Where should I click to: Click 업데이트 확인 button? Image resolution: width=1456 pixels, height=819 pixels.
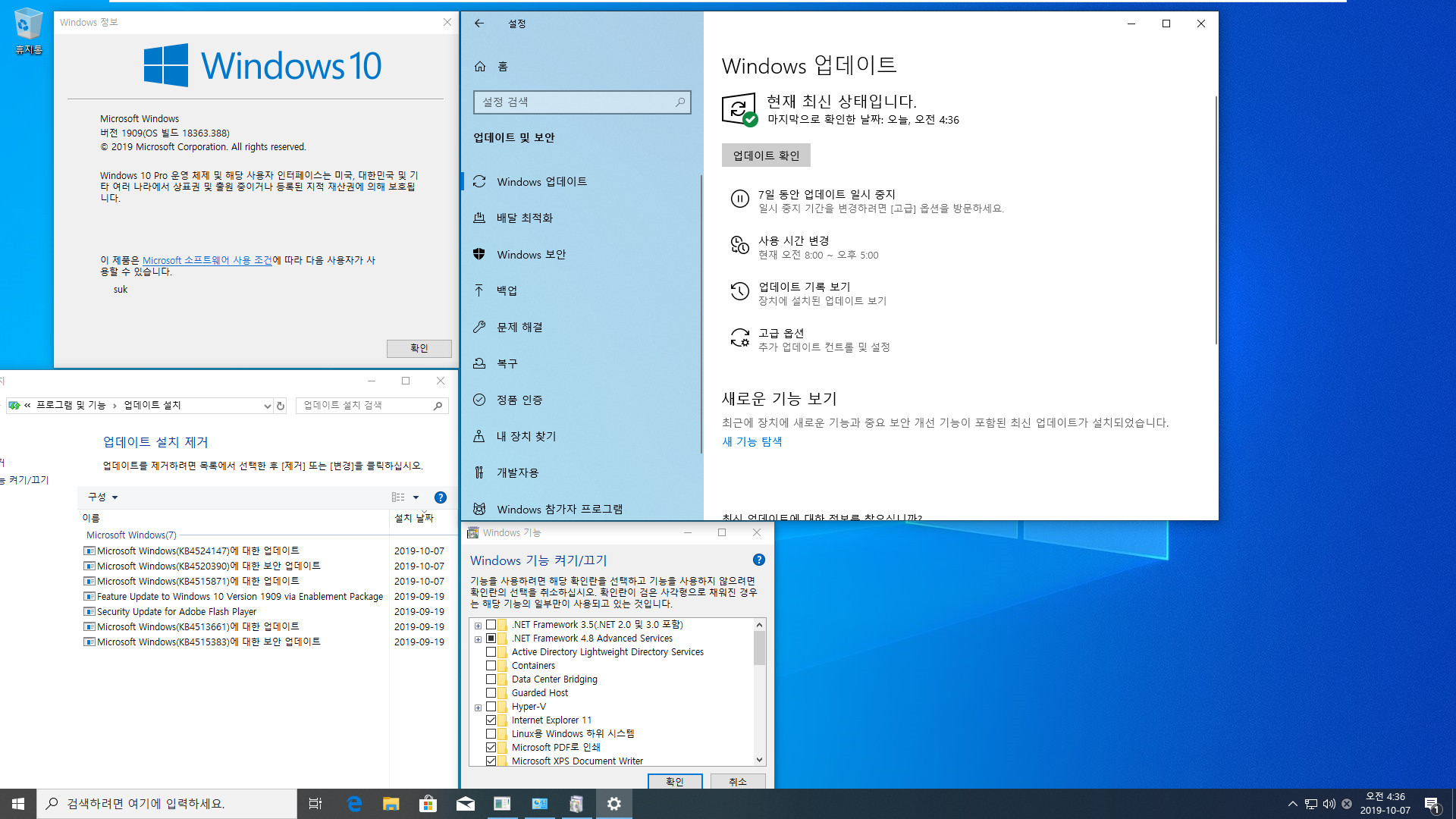click(x=766, y=155)
